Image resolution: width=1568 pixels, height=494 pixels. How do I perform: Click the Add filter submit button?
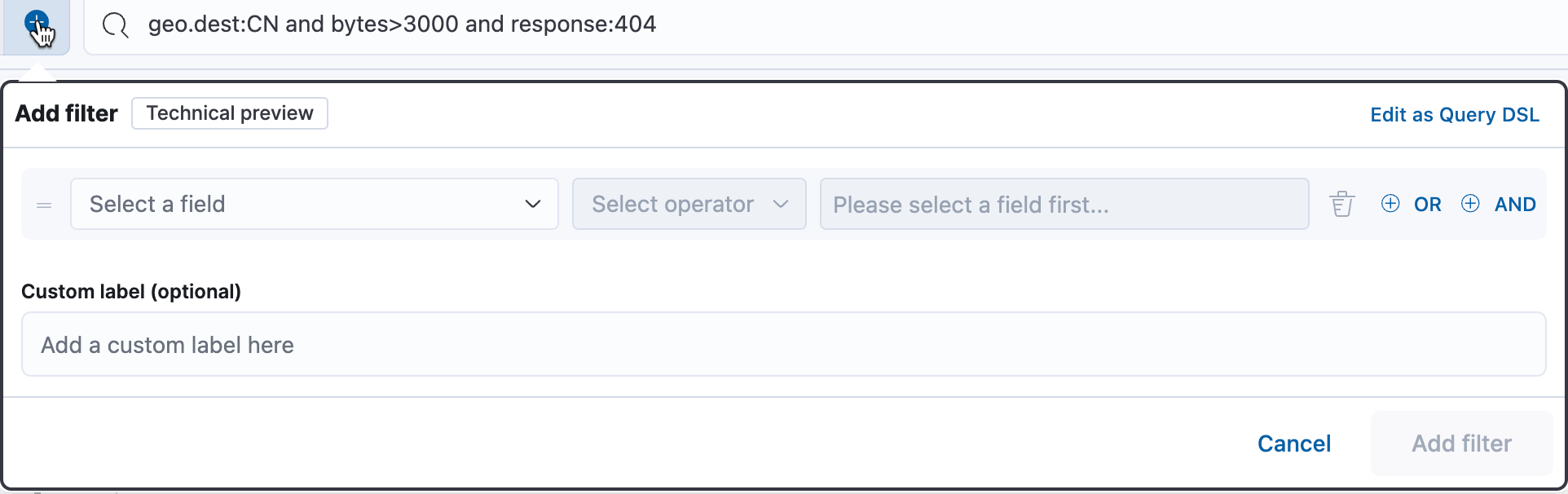coord(1462,443)
